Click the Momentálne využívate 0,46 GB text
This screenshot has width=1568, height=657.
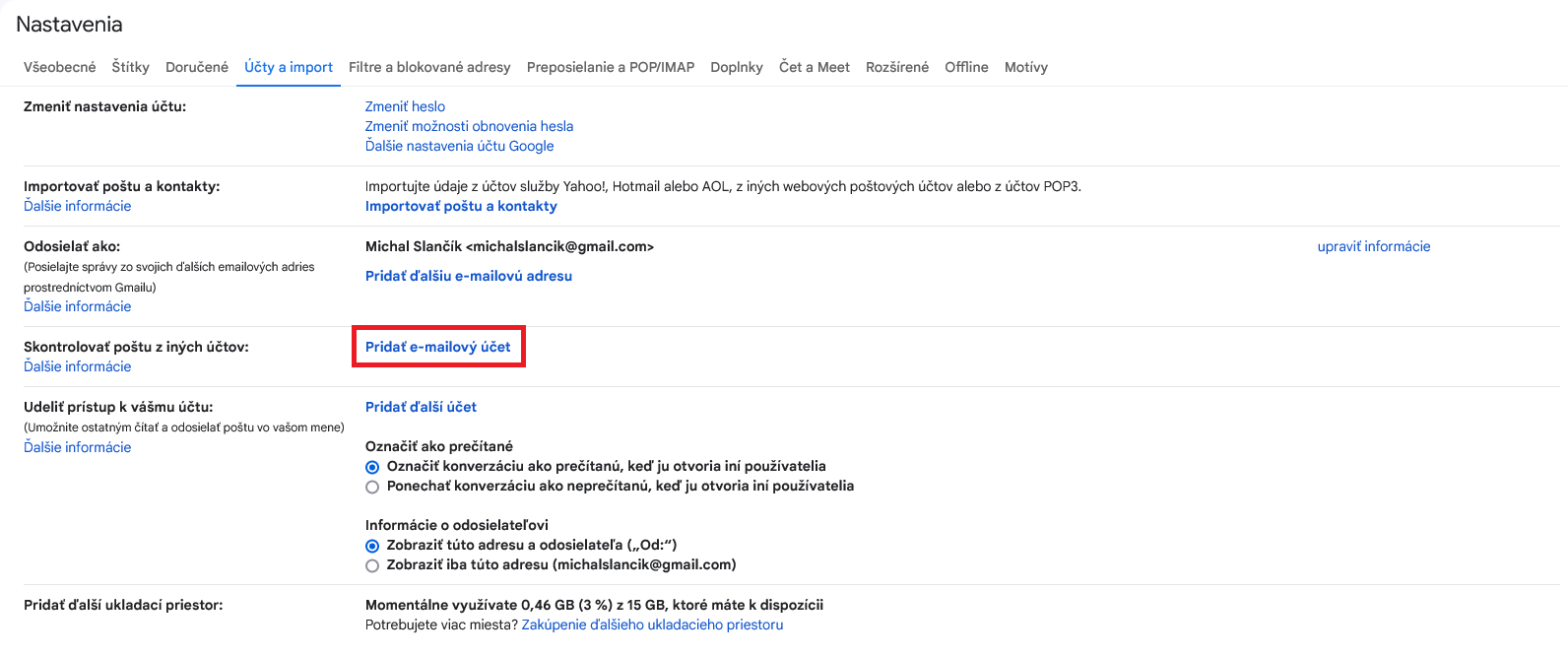[x=594, y=605]
